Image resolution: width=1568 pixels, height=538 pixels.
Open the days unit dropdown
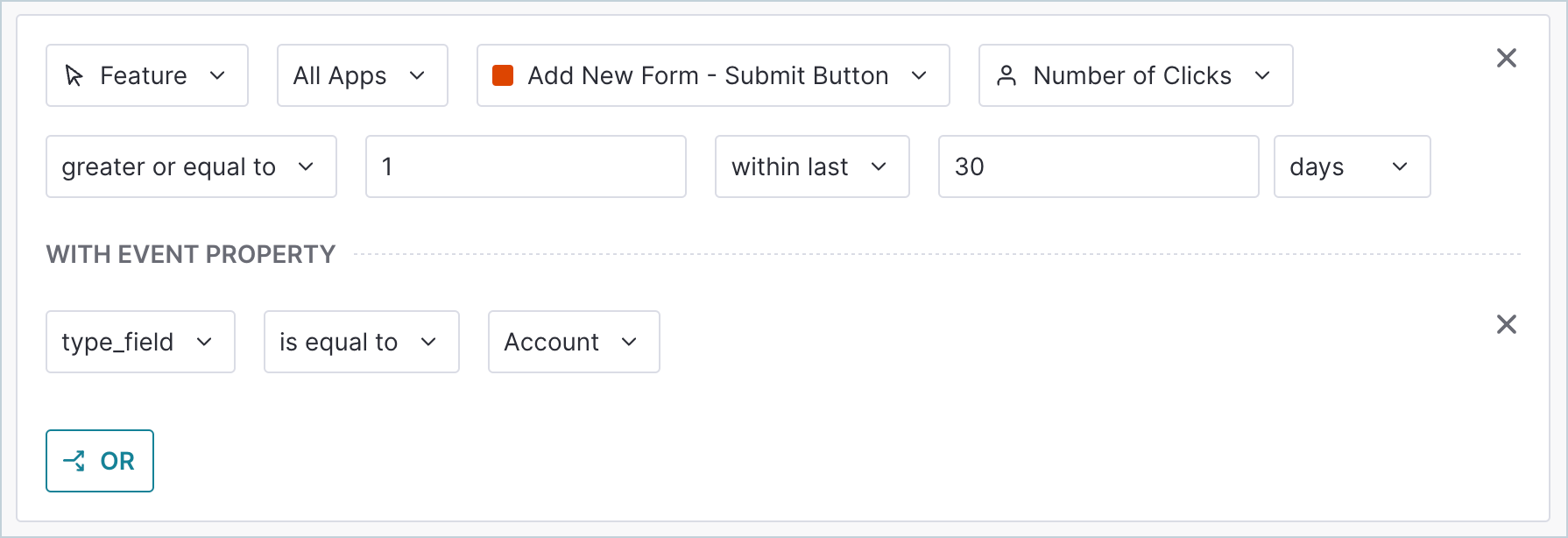[1352, 166]
